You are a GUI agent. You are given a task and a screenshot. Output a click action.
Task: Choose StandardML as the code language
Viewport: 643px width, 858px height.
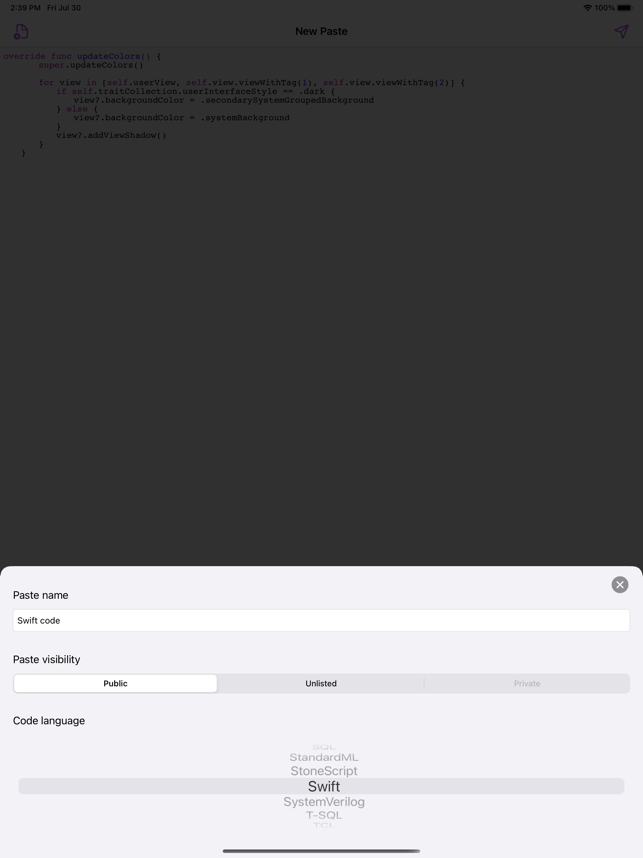point(324,757)
